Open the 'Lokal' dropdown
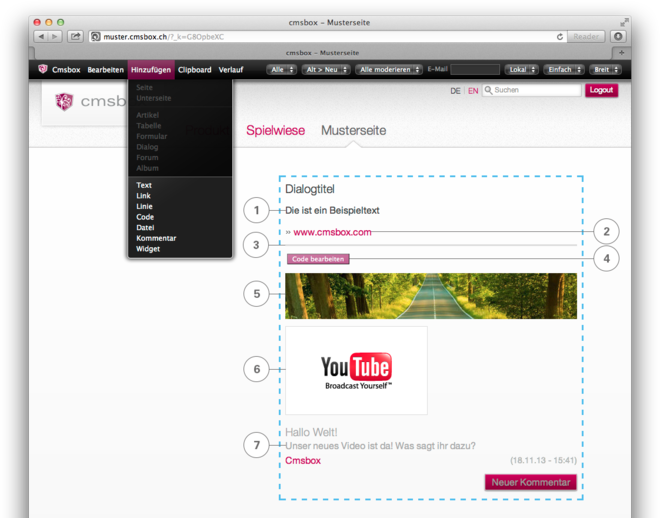This screenshot has width=660, height=518. pyautogui.click(x=520, y=70)
